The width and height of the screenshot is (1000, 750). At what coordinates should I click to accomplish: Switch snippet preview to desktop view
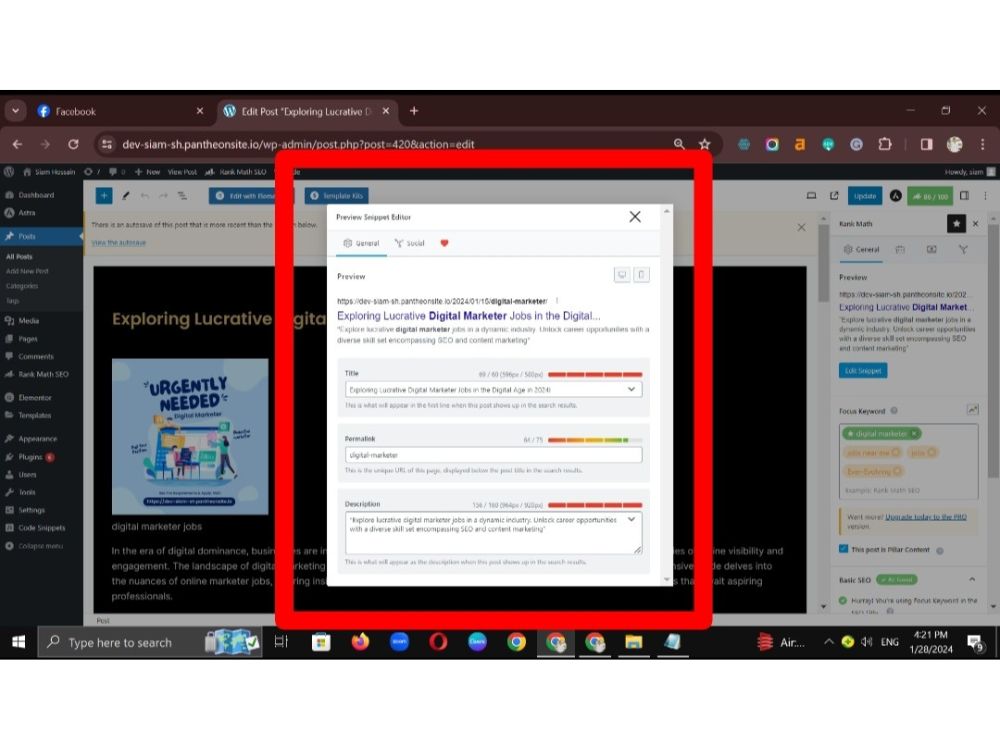coord(622,275)
